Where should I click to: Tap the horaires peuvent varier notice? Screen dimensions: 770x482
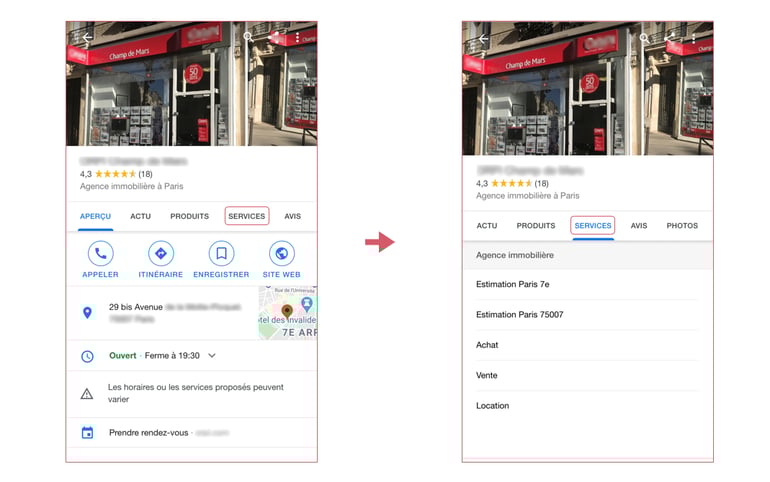tap(195, 393)
